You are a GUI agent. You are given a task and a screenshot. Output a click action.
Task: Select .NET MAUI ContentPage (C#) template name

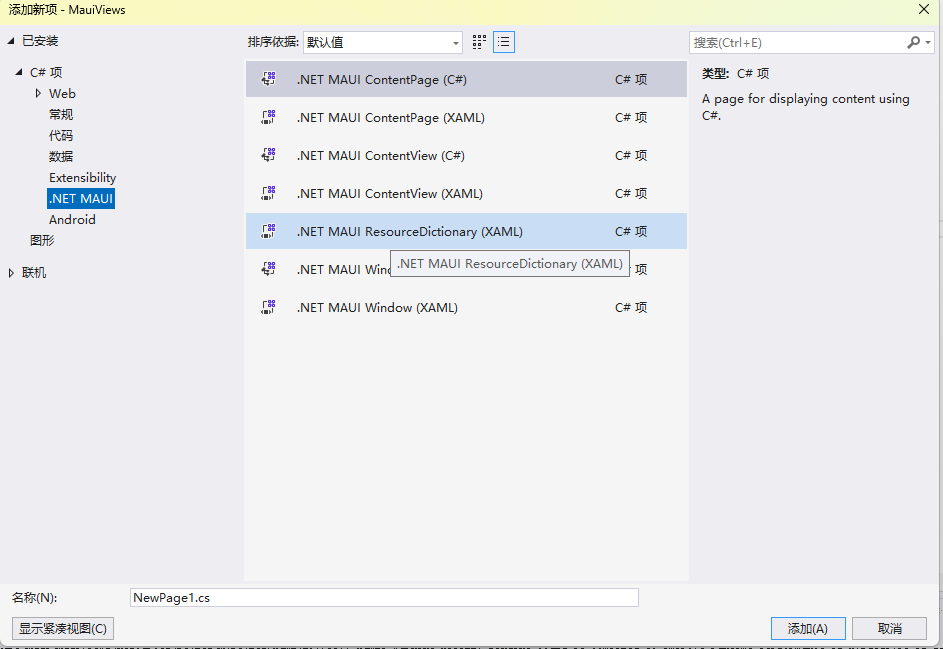[x=381, y=79]
